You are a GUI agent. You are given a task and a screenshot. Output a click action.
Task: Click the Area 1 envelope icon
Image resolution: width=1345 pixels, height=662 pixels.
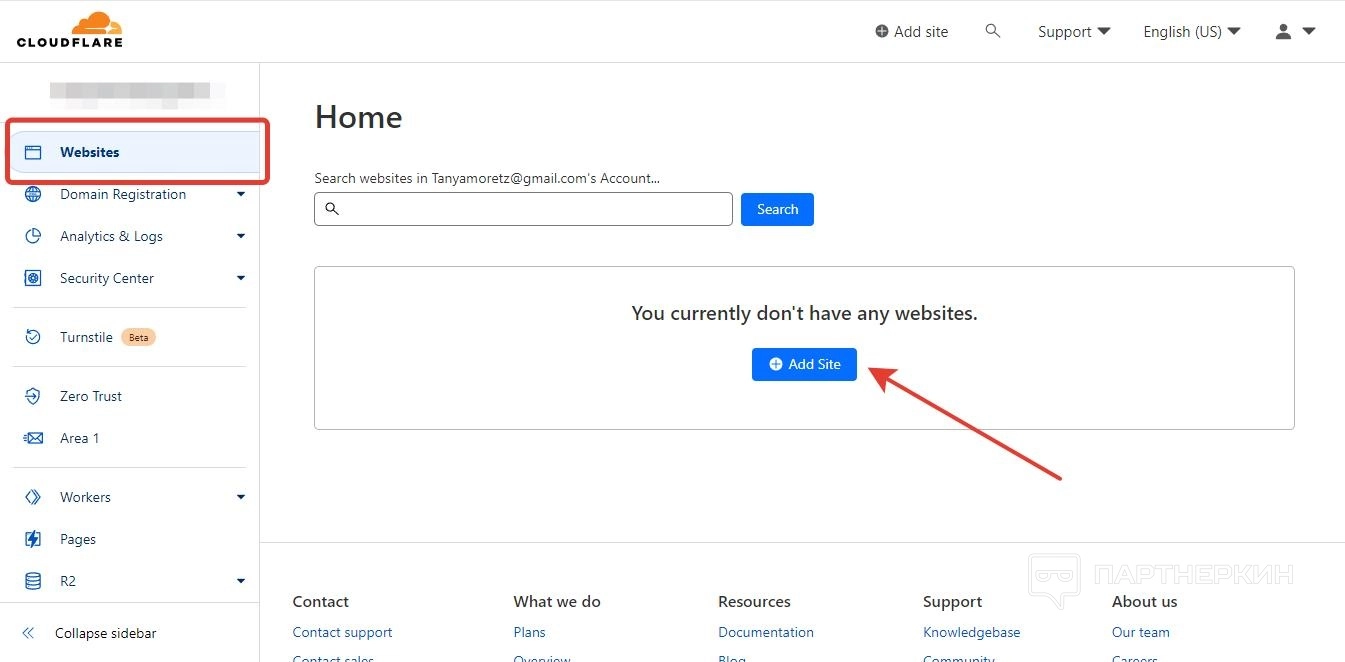point(33,438)
